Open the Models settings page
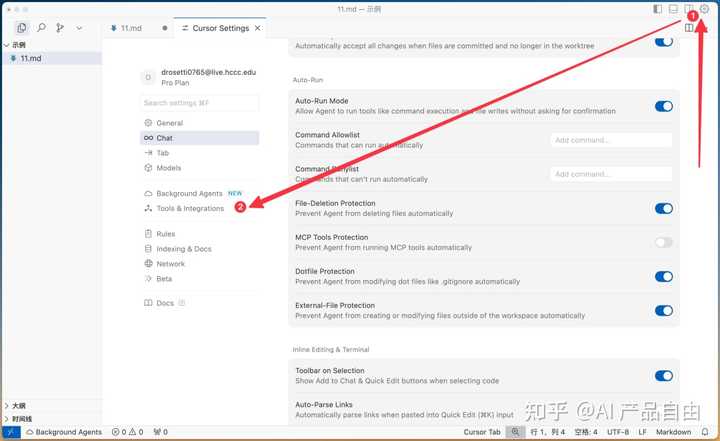720x441 pixels. point(169,168)
